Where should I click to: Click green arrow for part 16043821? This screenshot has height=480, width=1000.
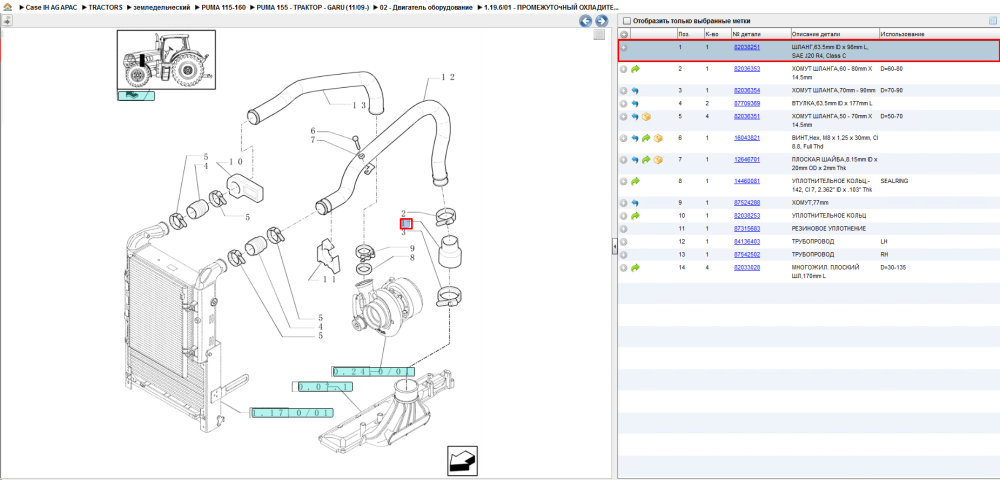pos(646,138)
